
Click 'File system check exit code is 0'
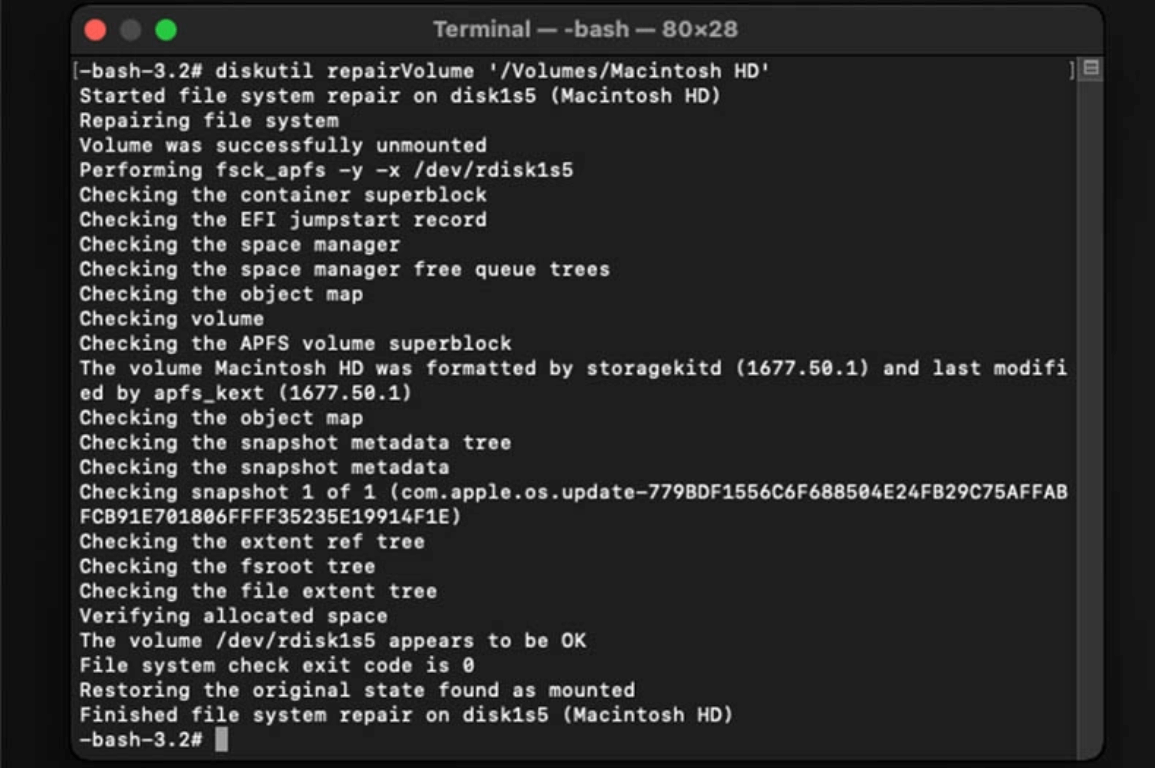tap(277, 665)
